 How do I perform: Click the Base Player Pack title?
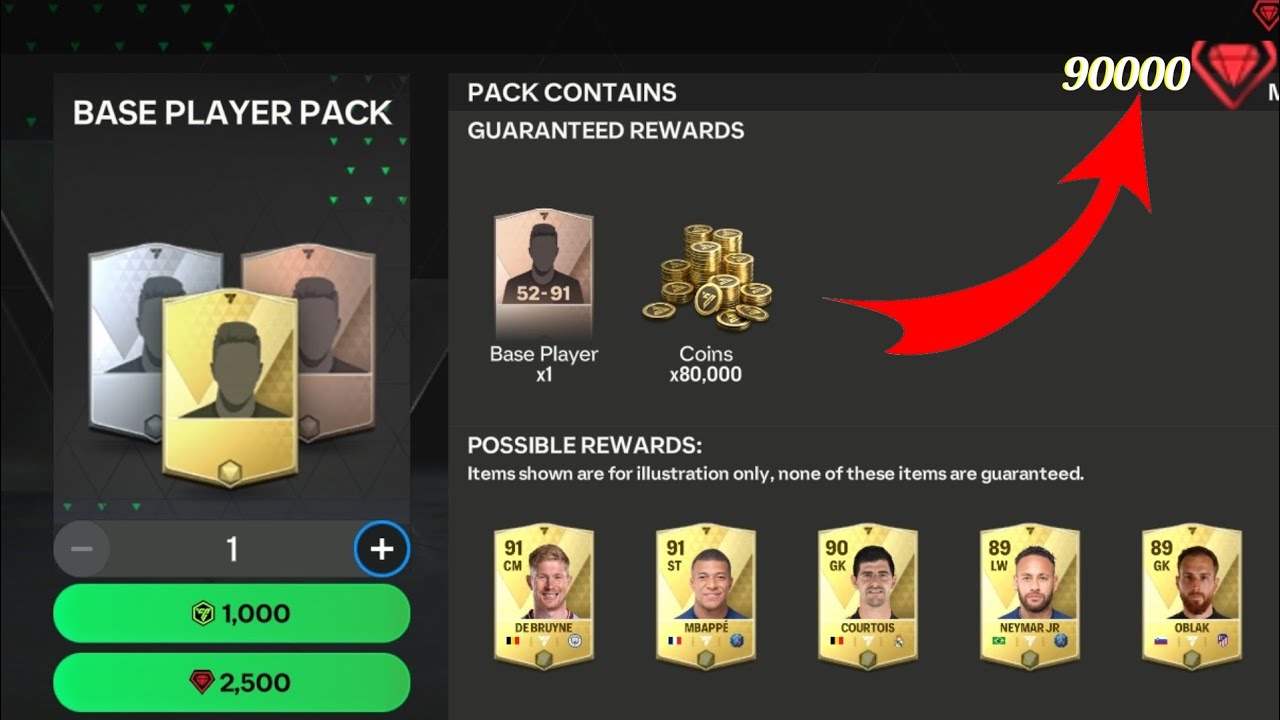(232, 113)
